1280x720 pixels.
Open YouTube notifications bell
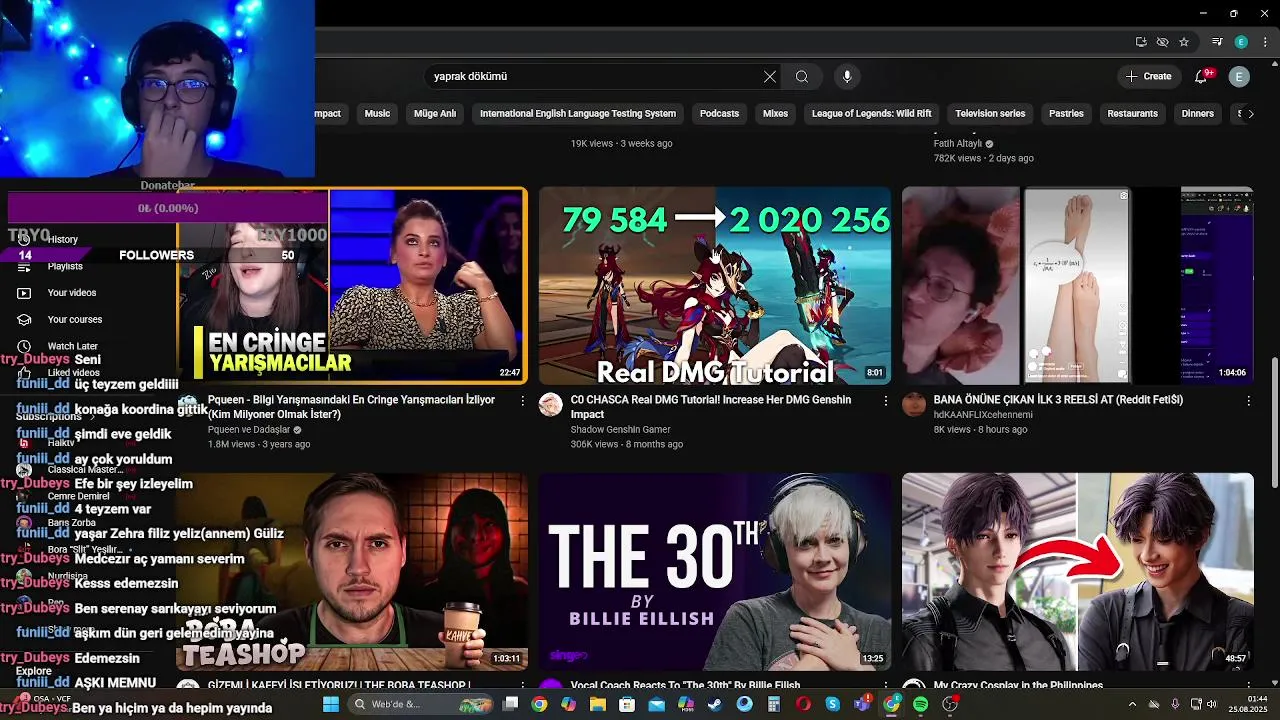(x=1202, y=76)
